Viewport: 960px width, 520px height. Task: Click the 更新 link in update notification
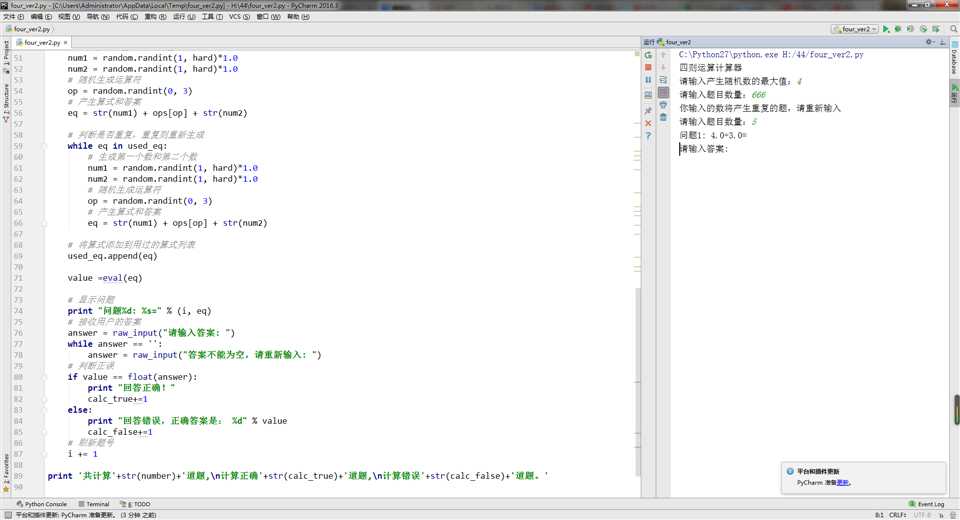(843, 483)
